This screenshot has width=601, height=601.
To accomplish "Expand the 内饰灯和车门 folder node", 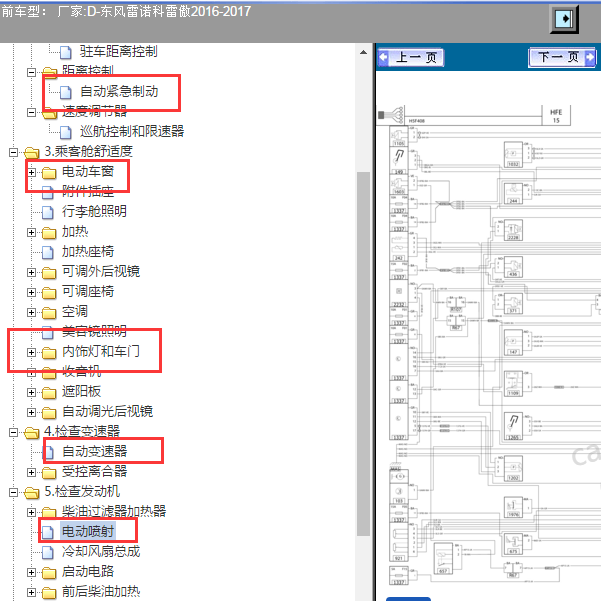I will point(32,352).
